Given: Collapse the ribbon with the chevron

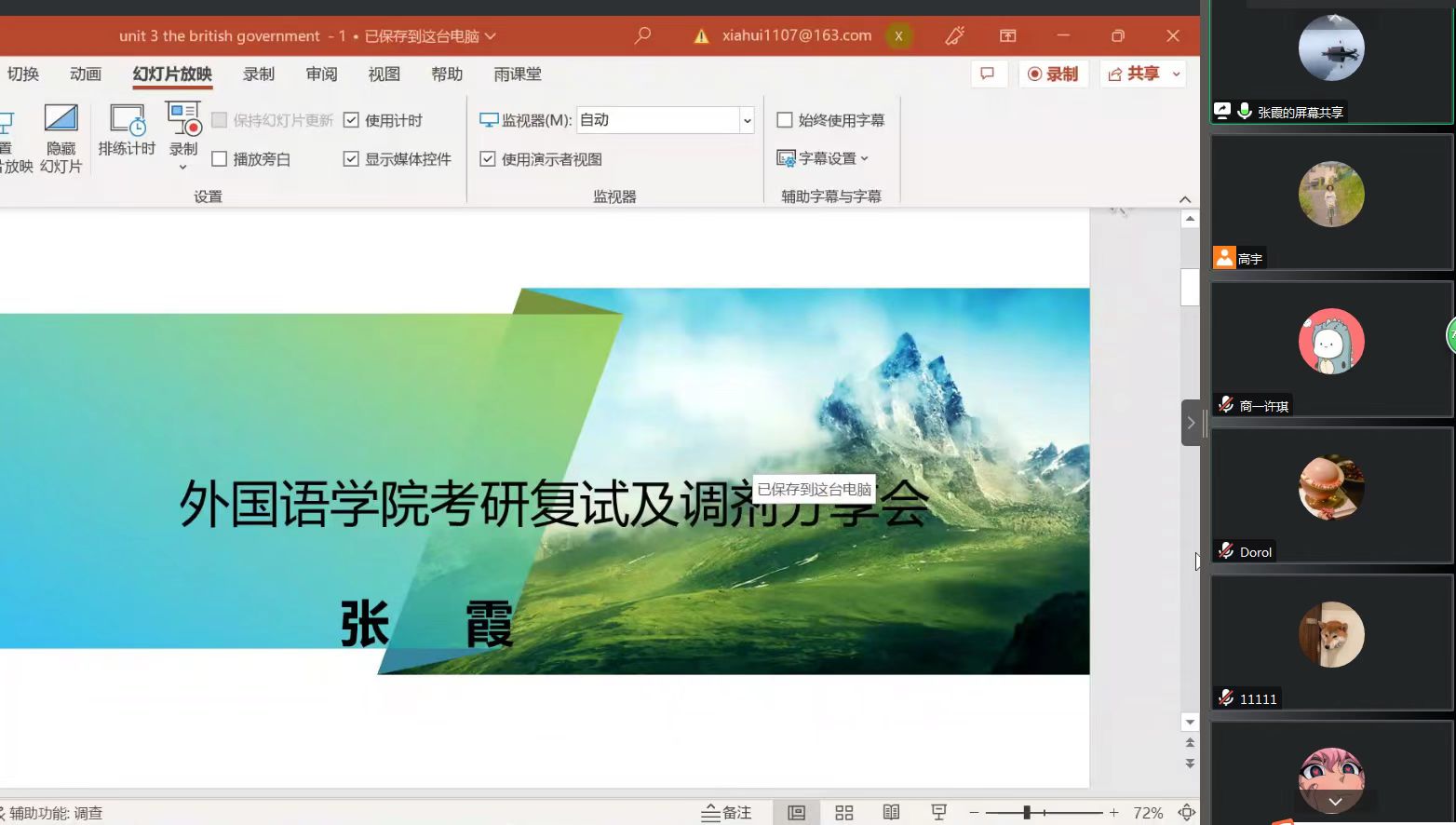Looking at the screenshot, I should pos(1184,199).
